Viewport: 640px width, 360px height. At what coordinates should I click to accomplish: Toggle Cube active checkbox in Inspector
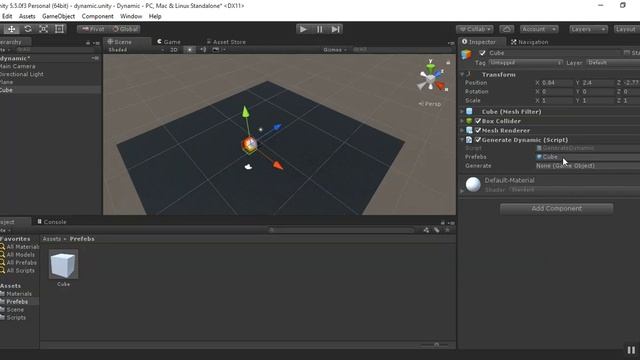point(482,53)
